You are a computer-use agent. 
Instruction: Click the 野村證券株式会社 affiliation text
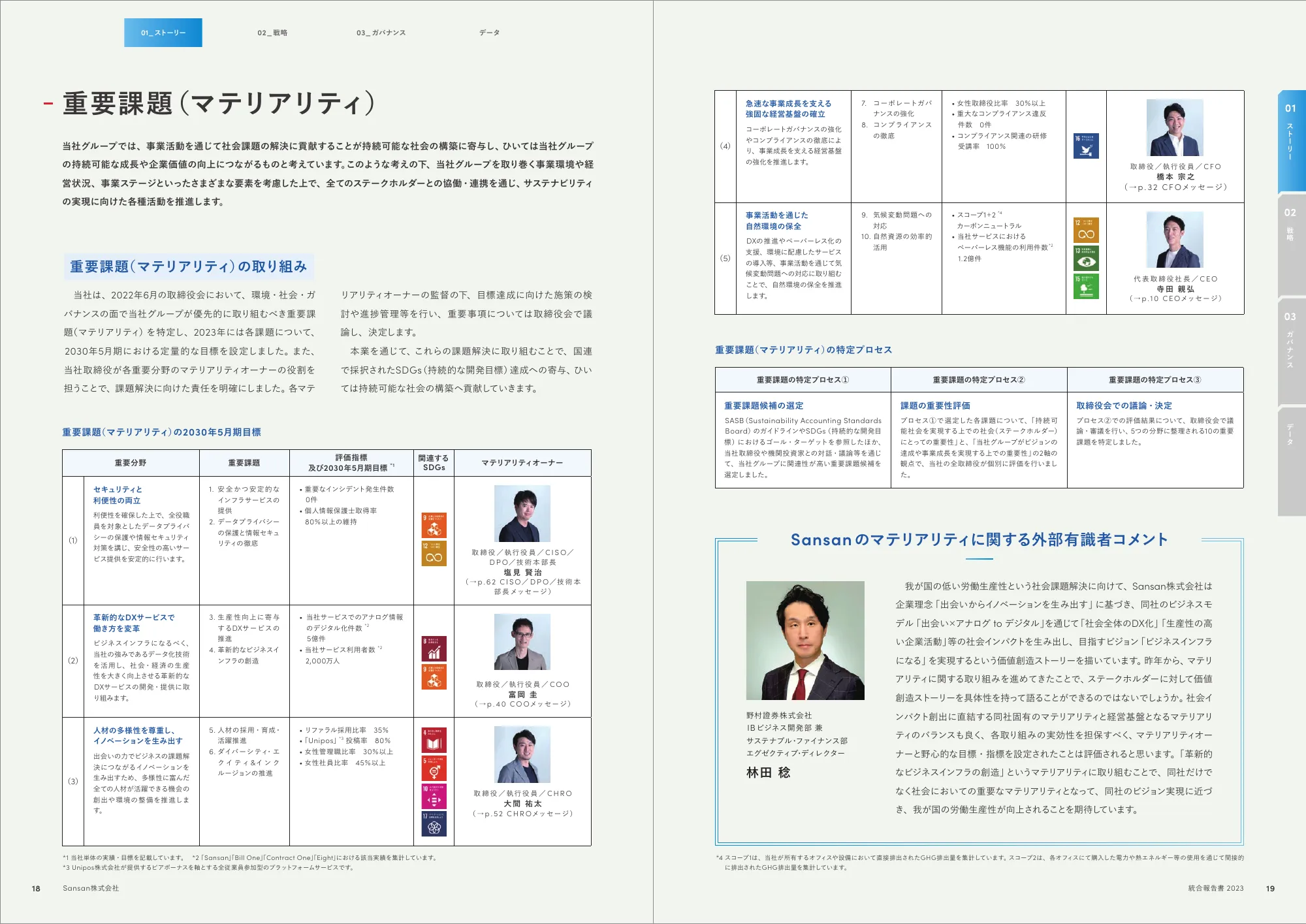[779, 716]
